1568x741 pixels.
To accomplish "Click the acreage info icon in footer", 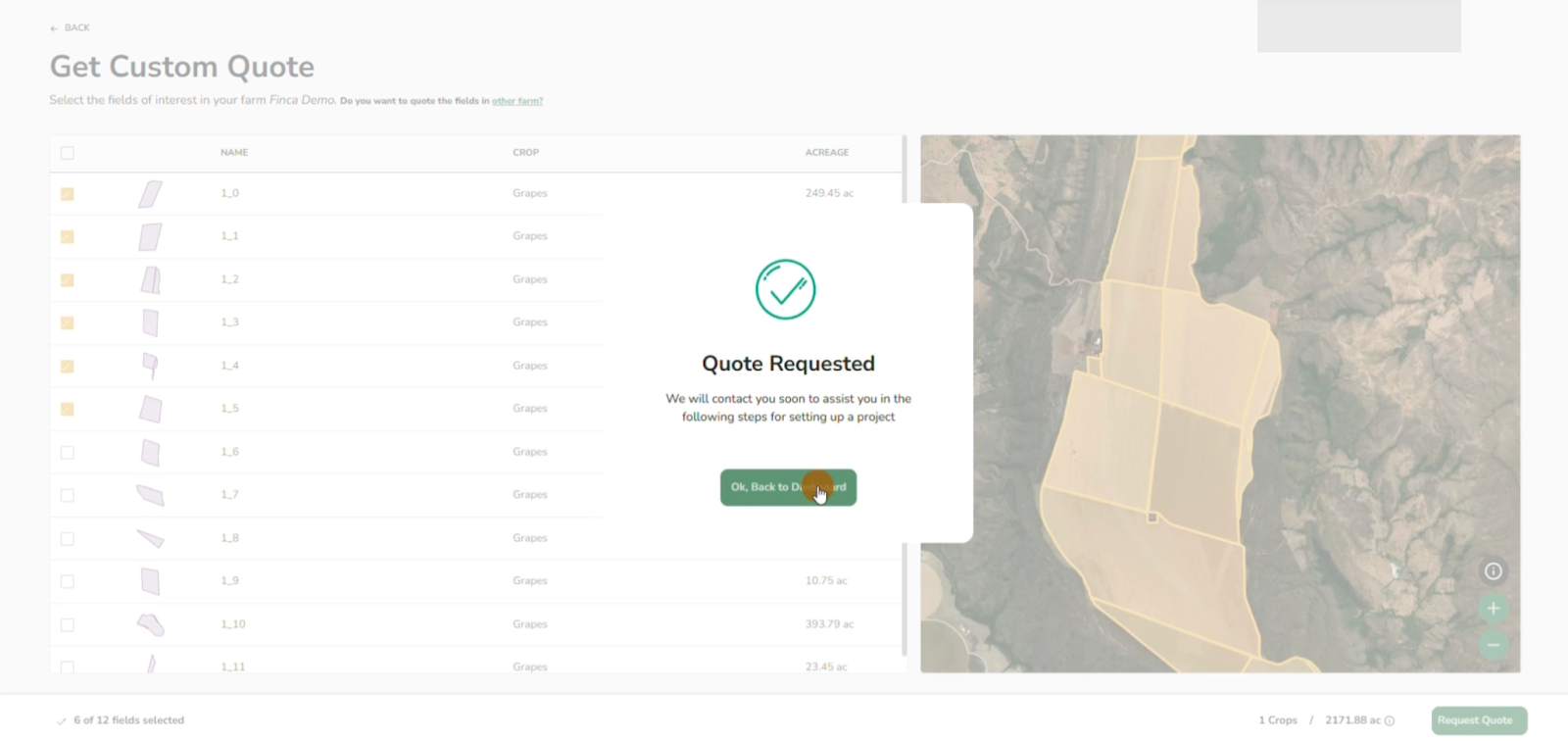I will tap(1390, 721).
